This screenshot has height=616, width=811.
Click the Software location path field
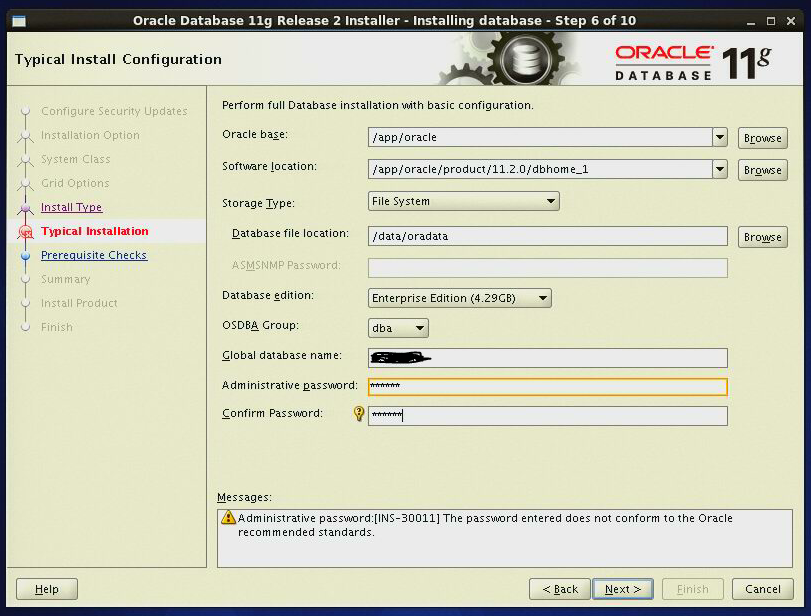(540, 169)
